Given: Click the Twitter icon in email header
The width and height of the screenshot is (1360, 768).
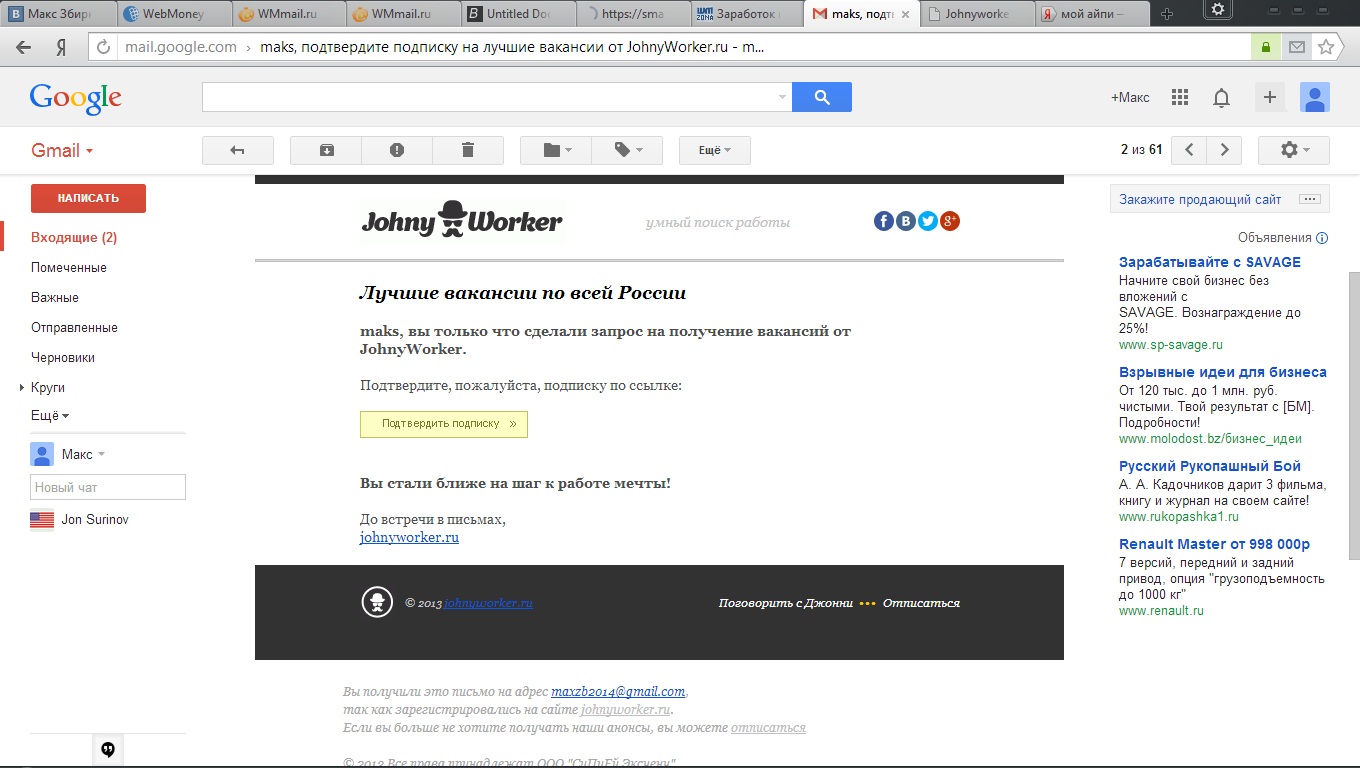Looking at the screenshot, I should tap(928, 221).
